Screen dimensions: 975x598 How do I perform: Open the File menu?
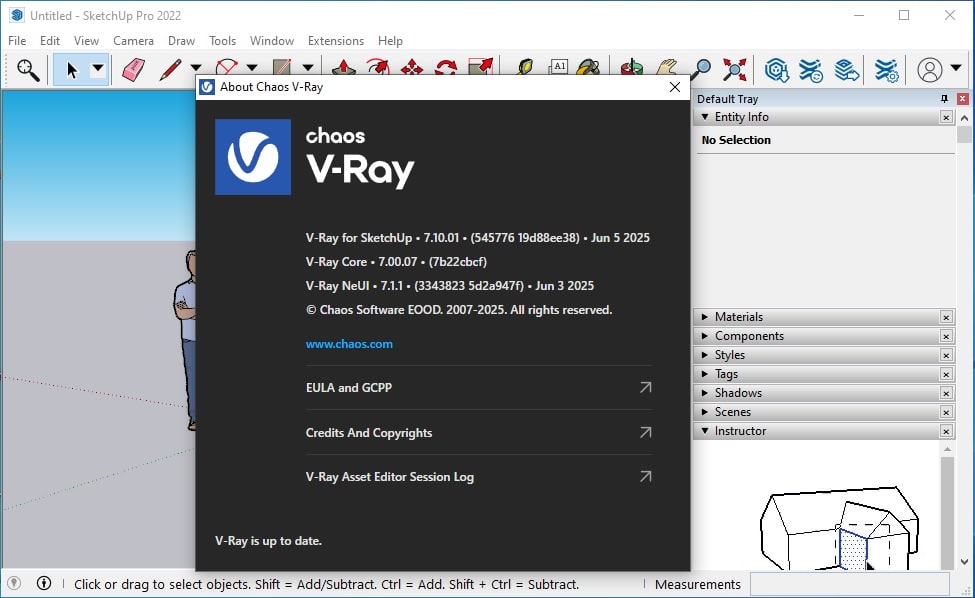[17, 40]
